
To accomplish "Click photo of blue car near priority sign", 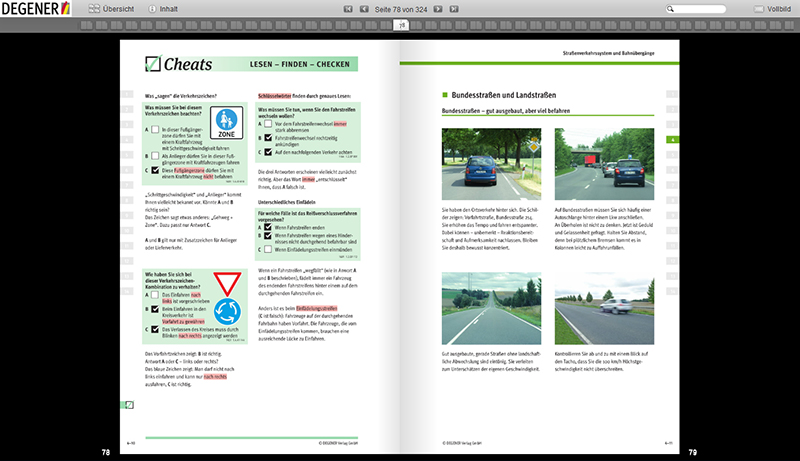I will [x=491, y=164].
